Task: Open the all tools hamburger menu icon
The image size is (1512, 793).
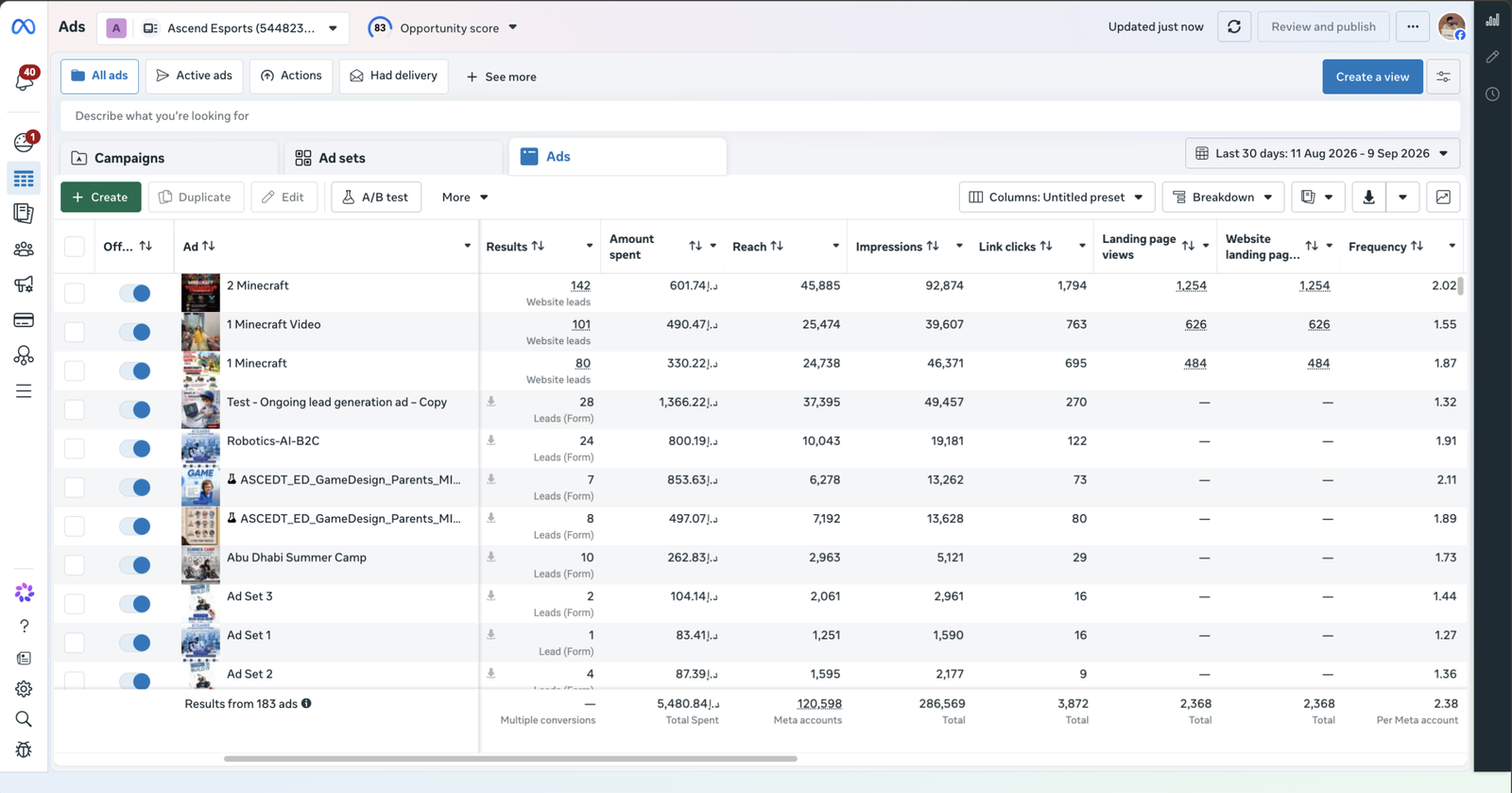Action: 24,391
